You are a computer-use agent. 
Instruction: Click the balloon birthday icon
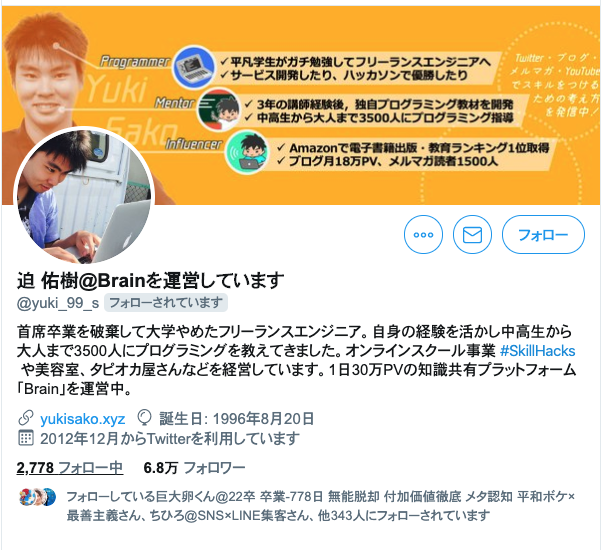[x=145, y=418]
